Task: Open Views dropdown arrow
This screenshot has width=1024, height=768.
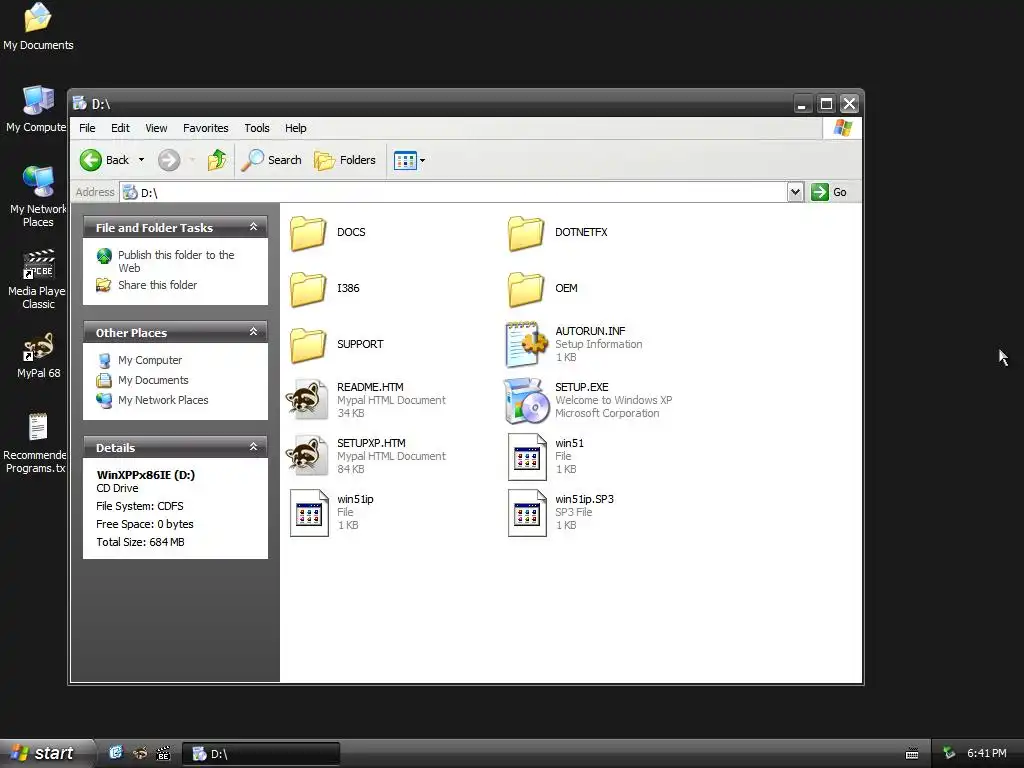Action: tap(423, 160)
